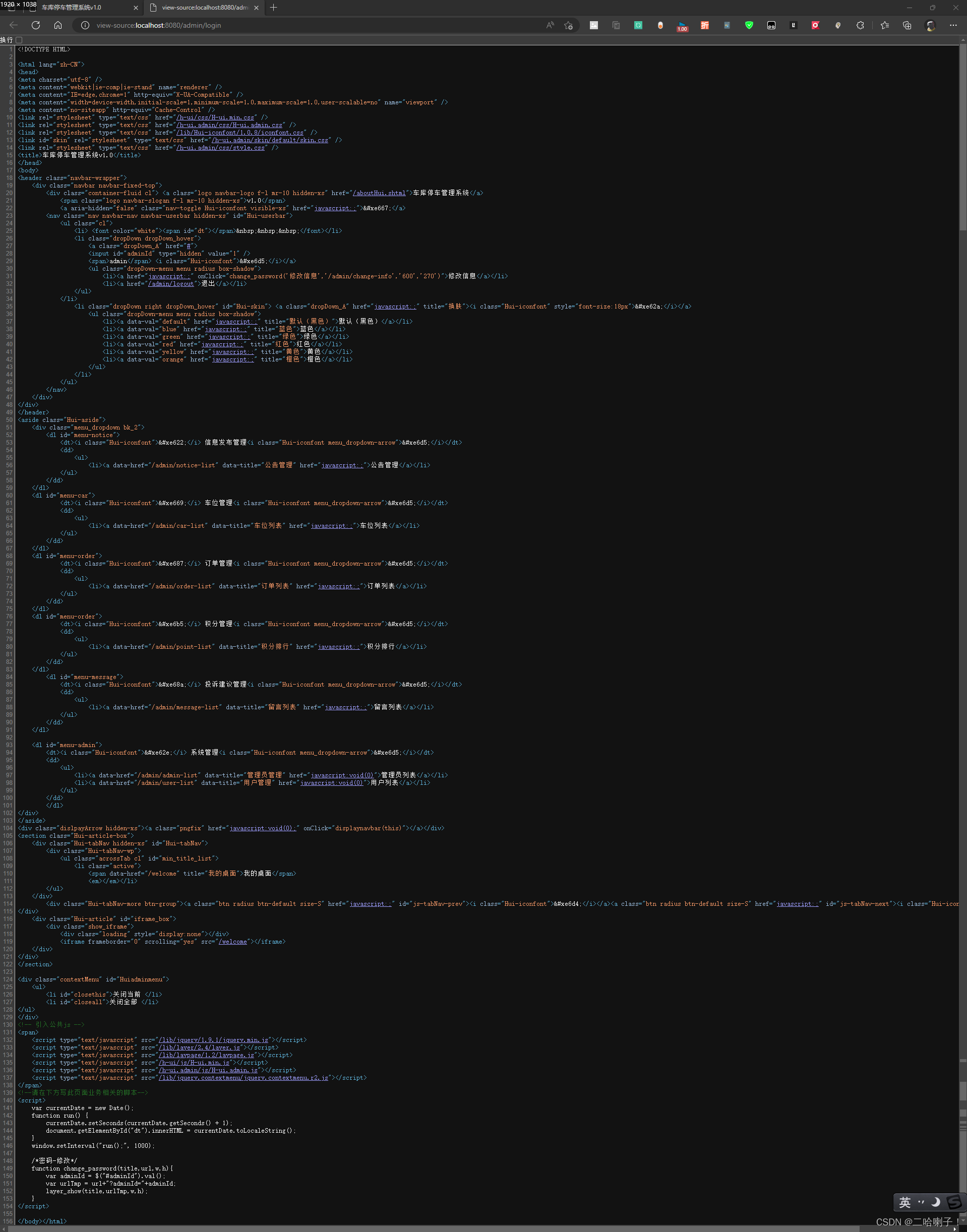Click the title text 车库停车管理系统v1.0 in source
The width and height of the screenshot is (967, 1232).
click(78, 155)
